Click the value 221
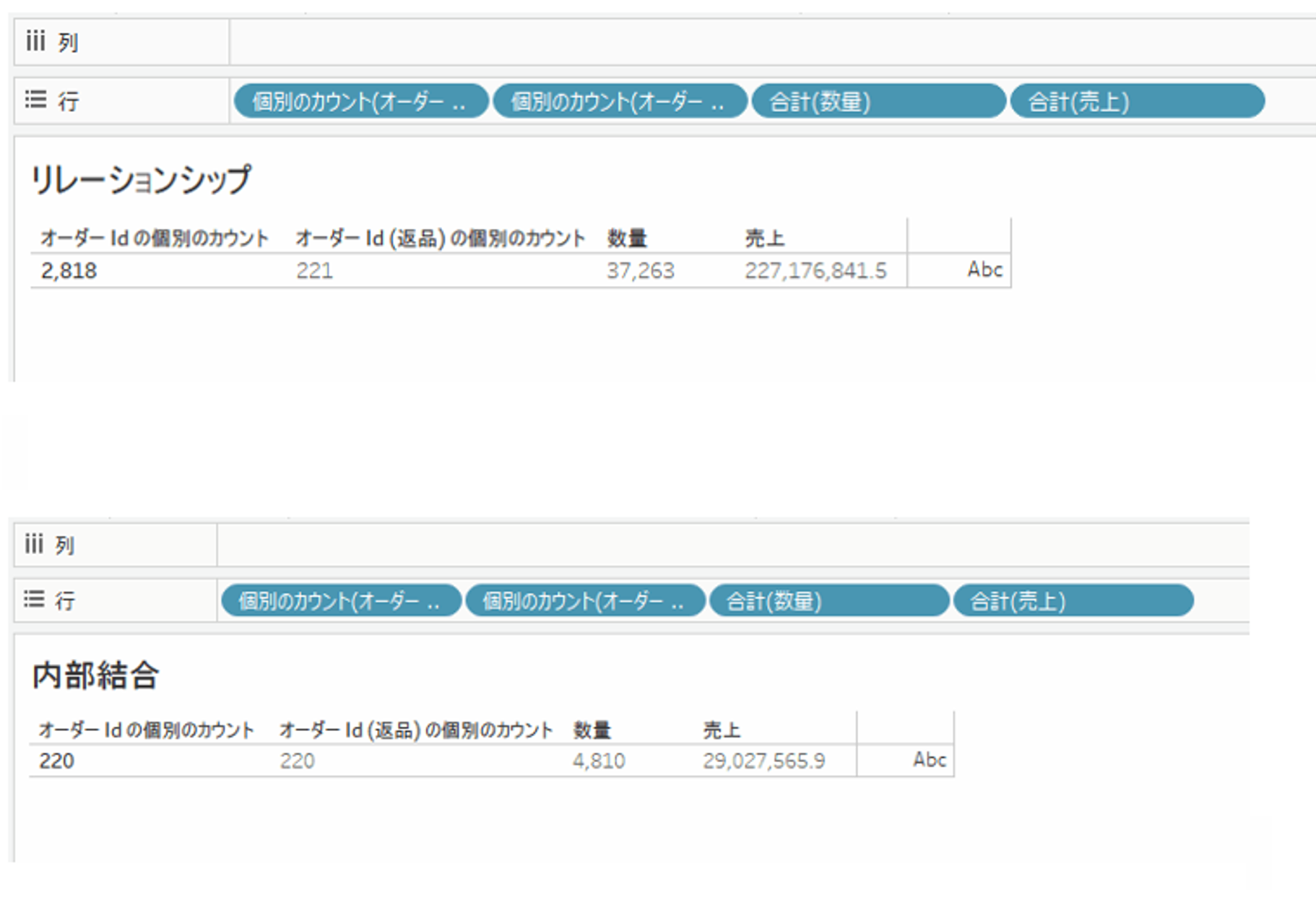This screenshot has width=1316, height=898. coord(314,271)
